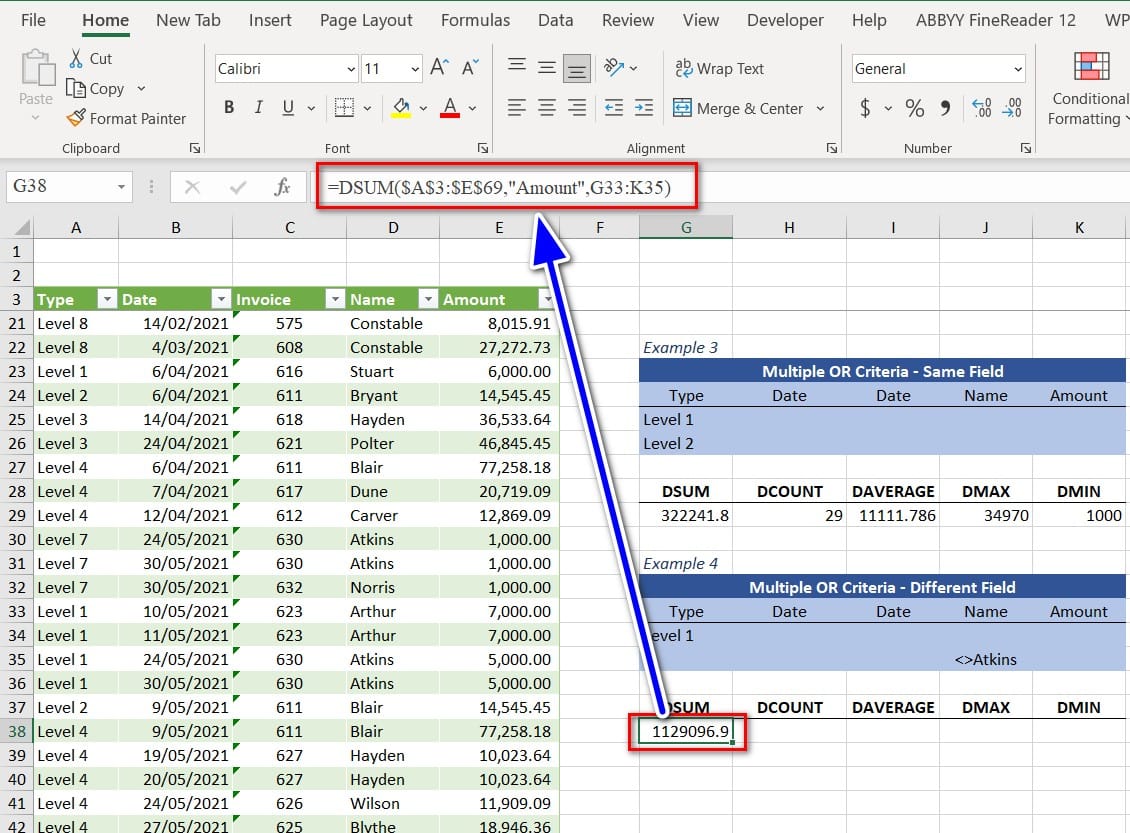This screenshot has height=833, width=1130.
Task: Click the Cut scissors icon
Action: click(x=76, y=59)
